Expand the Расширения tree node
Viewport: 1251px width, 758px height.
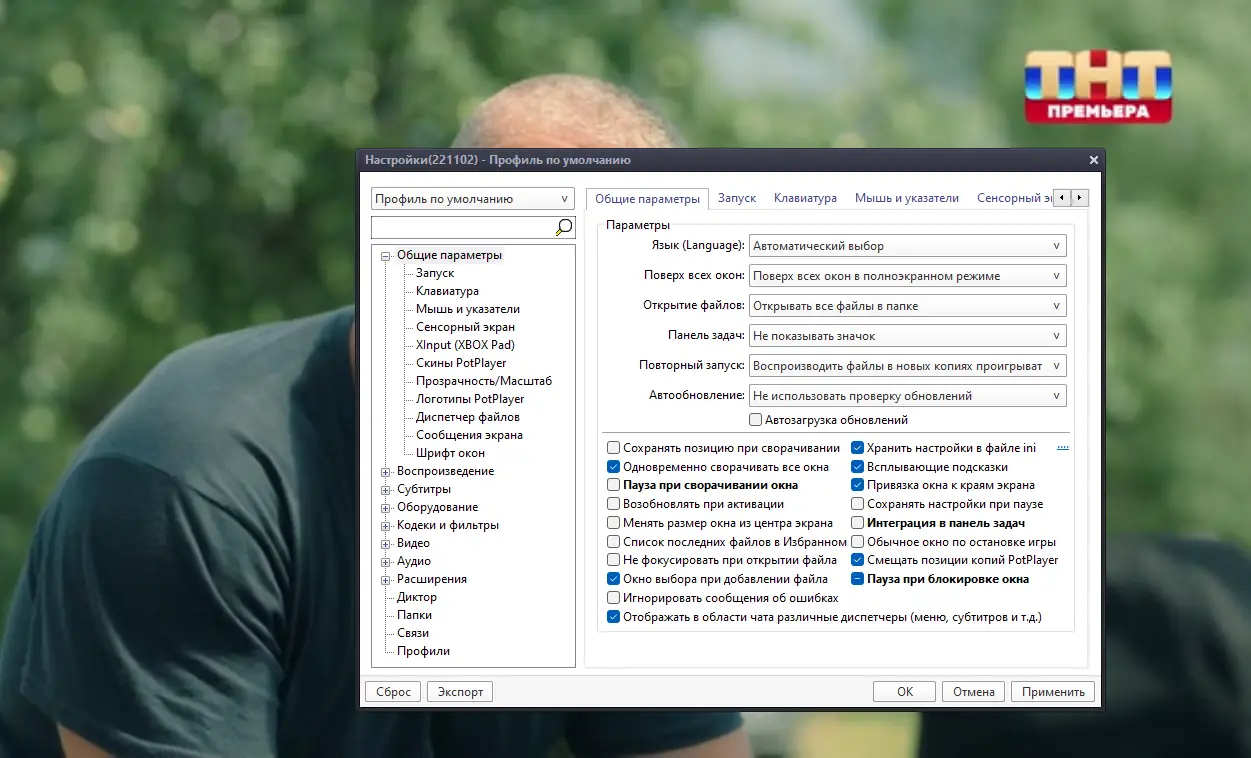pyautogui.click(x=385, y=580)
